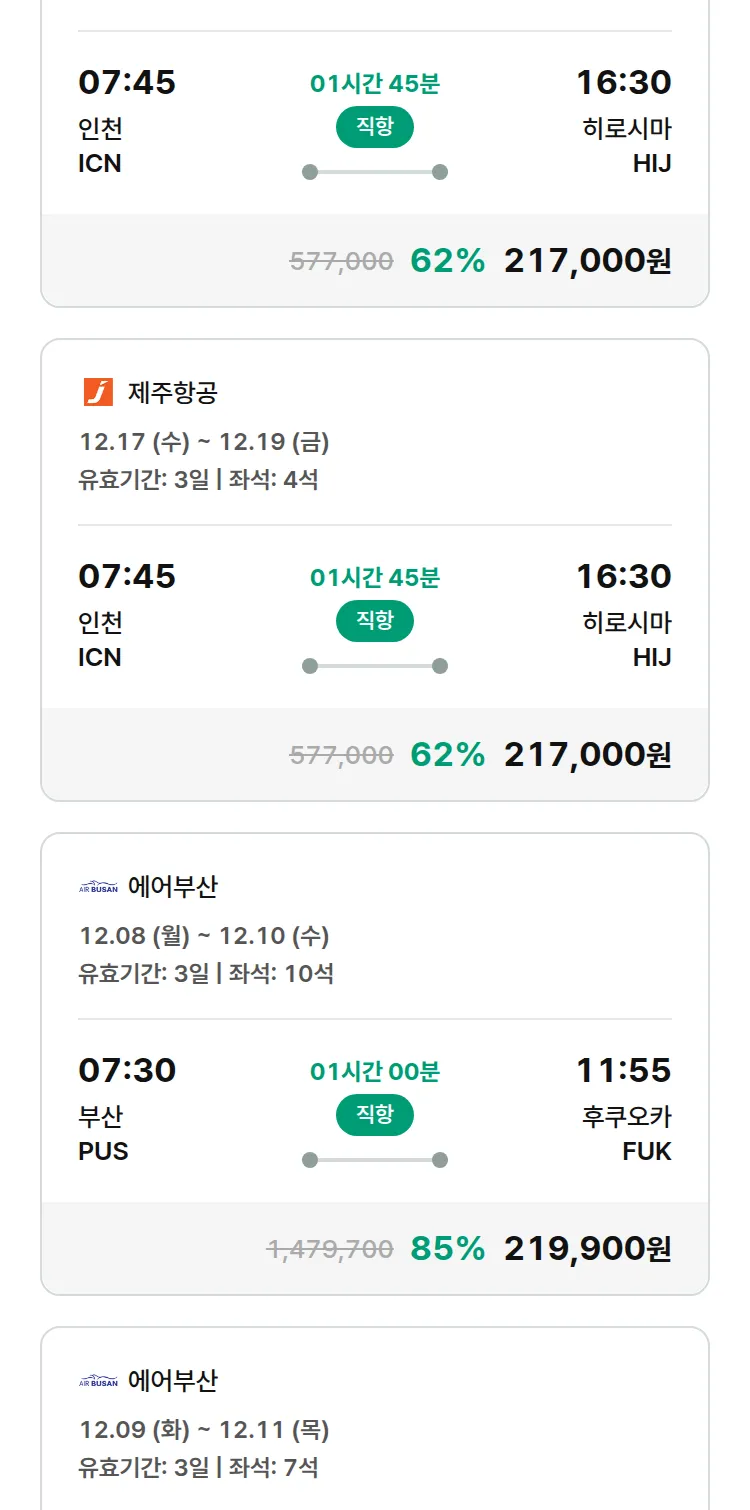The image size is (750, 1510).
Task: Select the FUK airport code
Action: coord(646,1151)
